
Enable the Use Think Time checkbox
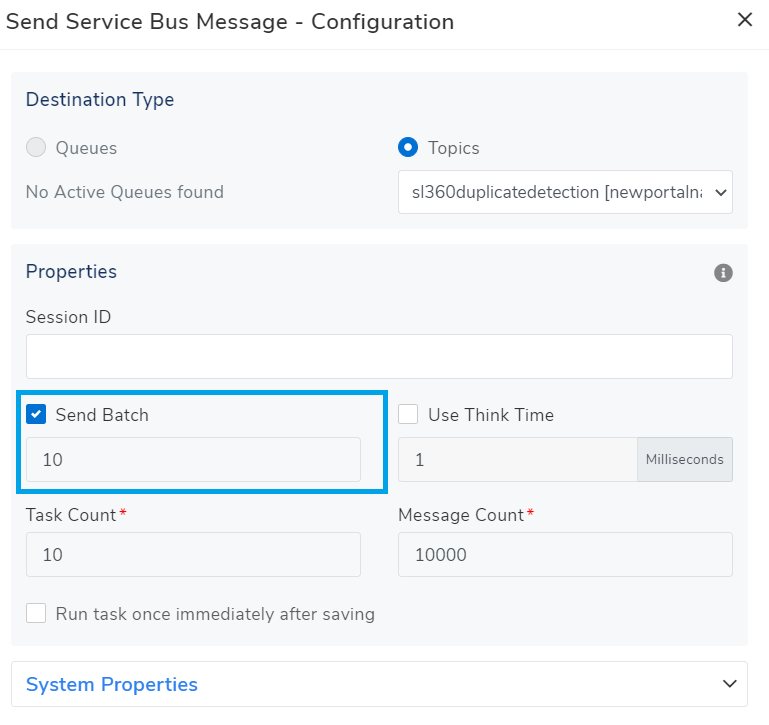point(408,414)
